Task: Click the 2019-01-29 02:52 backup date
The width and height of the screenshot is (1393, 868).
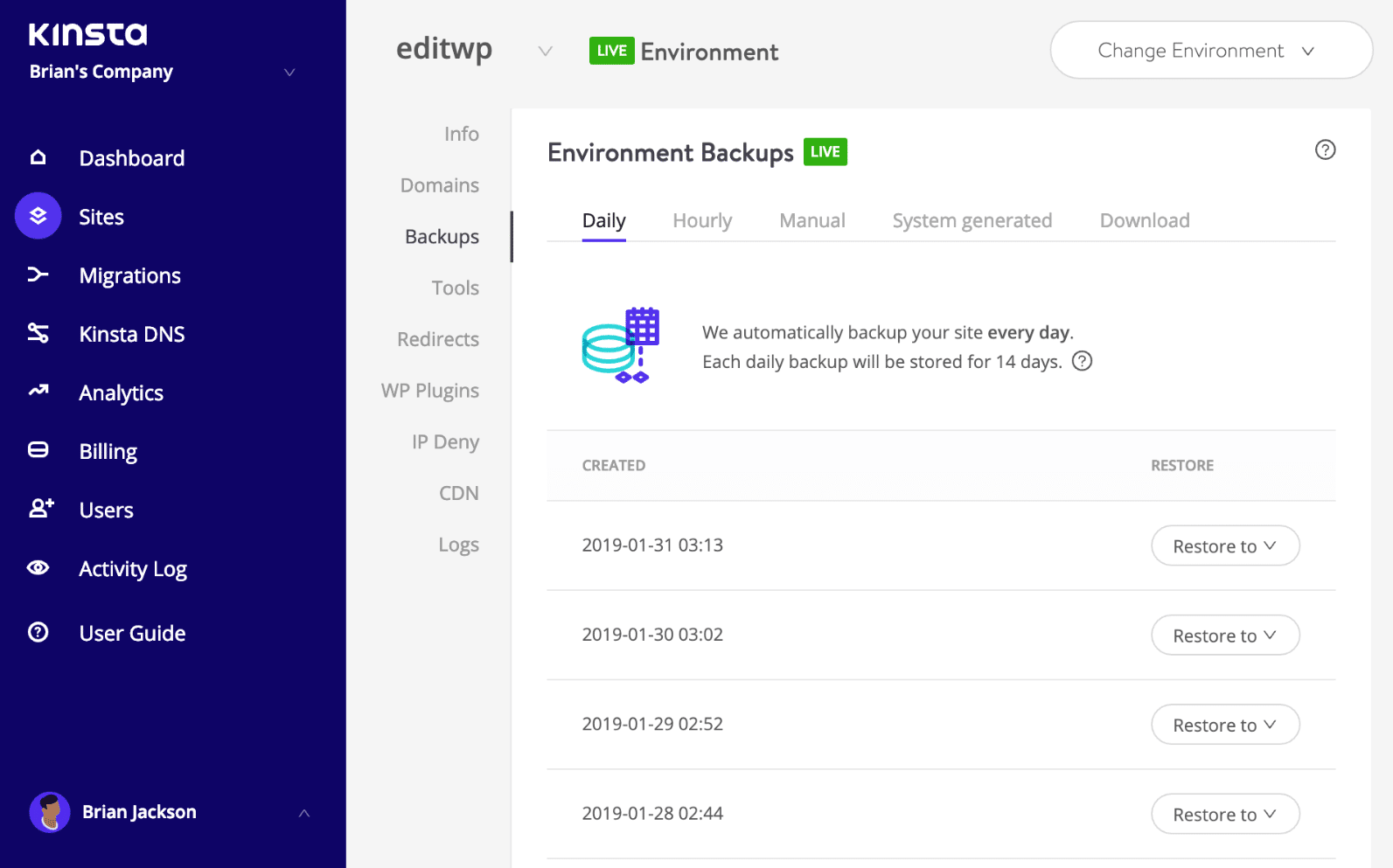Action: pos(652,724)
